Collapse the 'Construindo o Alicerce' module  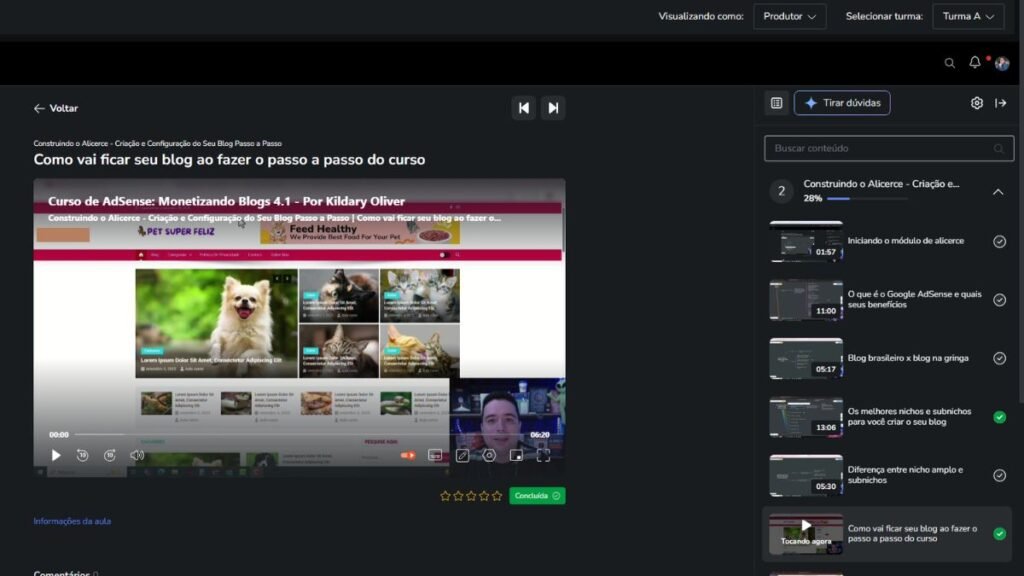coord(997,192)
